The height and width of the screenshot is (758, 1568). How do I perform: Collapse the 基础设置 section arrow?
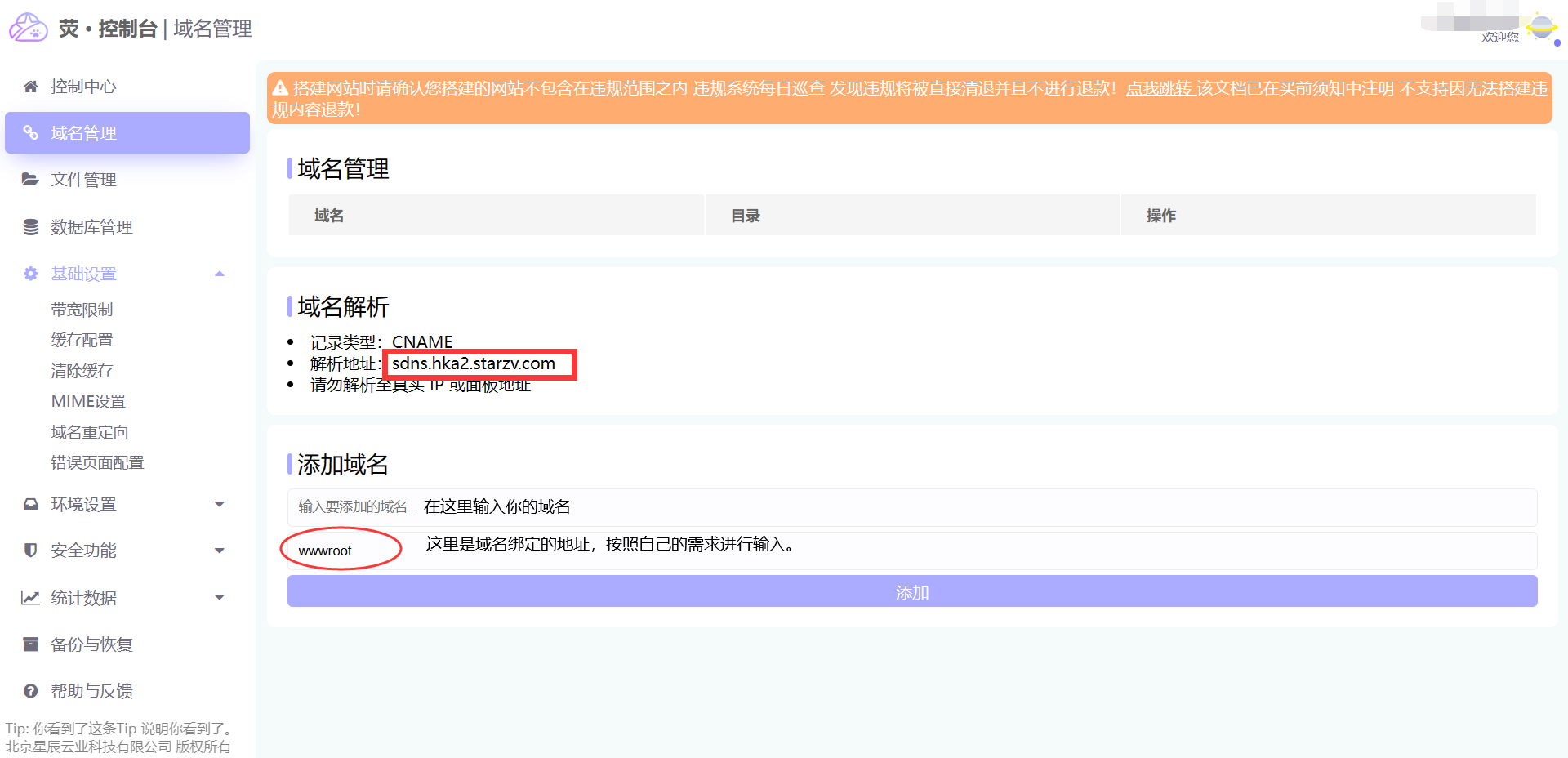pyautogui.click(x=219, y=274)
